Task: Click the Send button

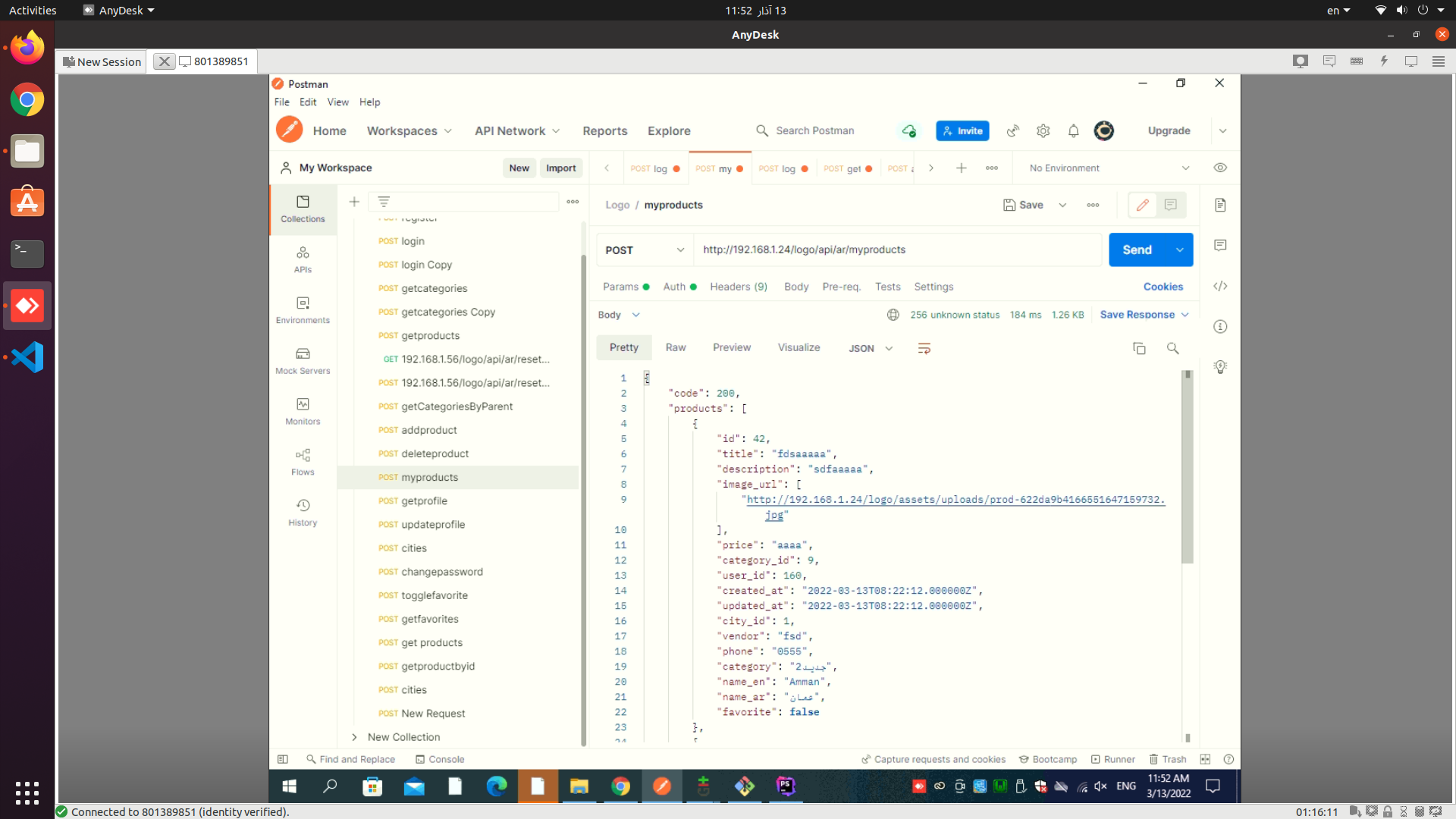Action: [x=1137, y=249]
